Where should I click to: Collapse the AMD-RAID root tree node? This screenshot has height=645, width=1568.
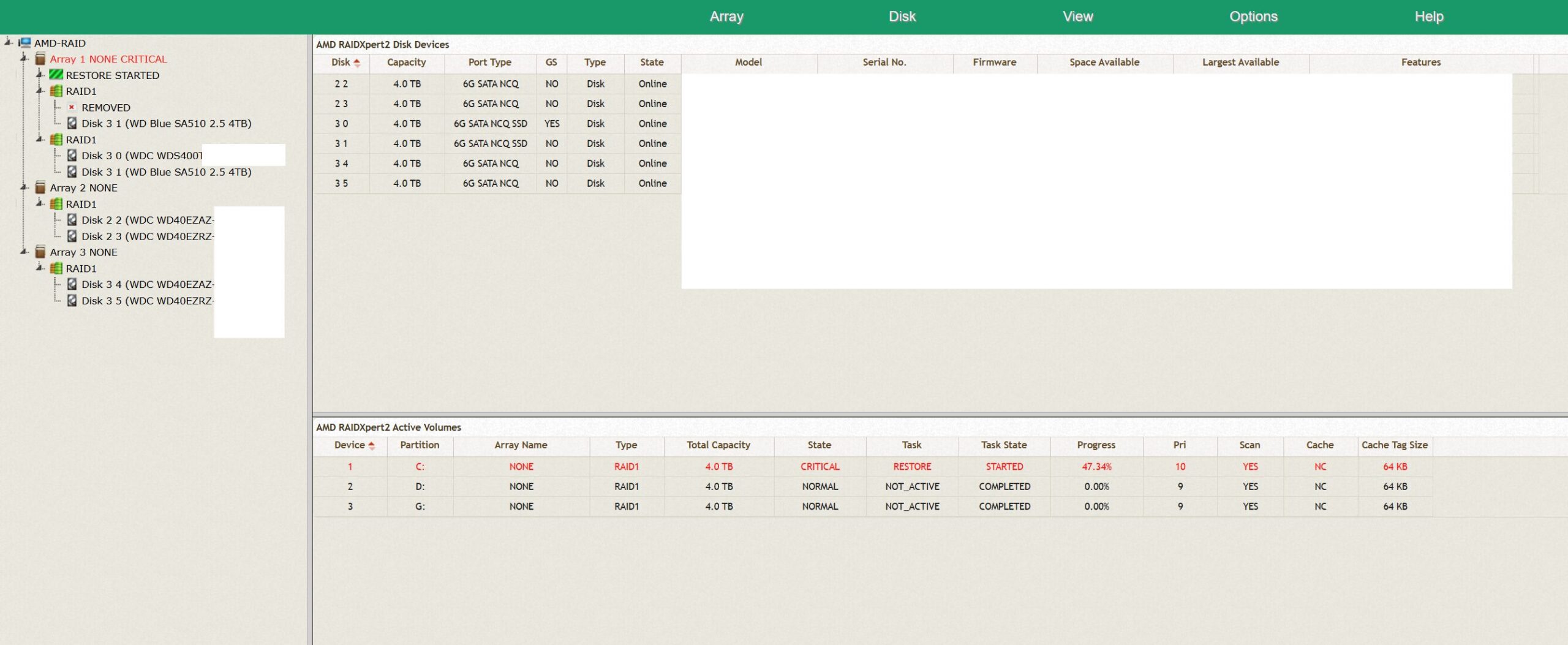(x=8, y=42)
